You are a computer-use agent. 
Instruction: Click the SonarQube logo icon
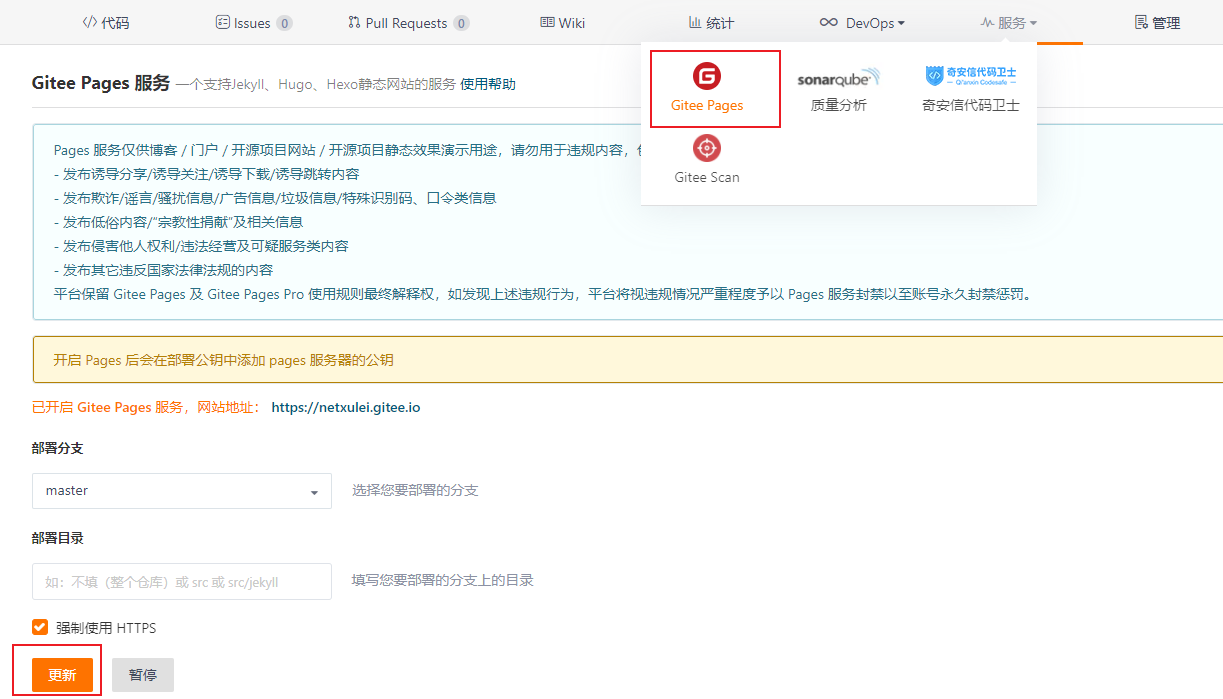[838, 78]
